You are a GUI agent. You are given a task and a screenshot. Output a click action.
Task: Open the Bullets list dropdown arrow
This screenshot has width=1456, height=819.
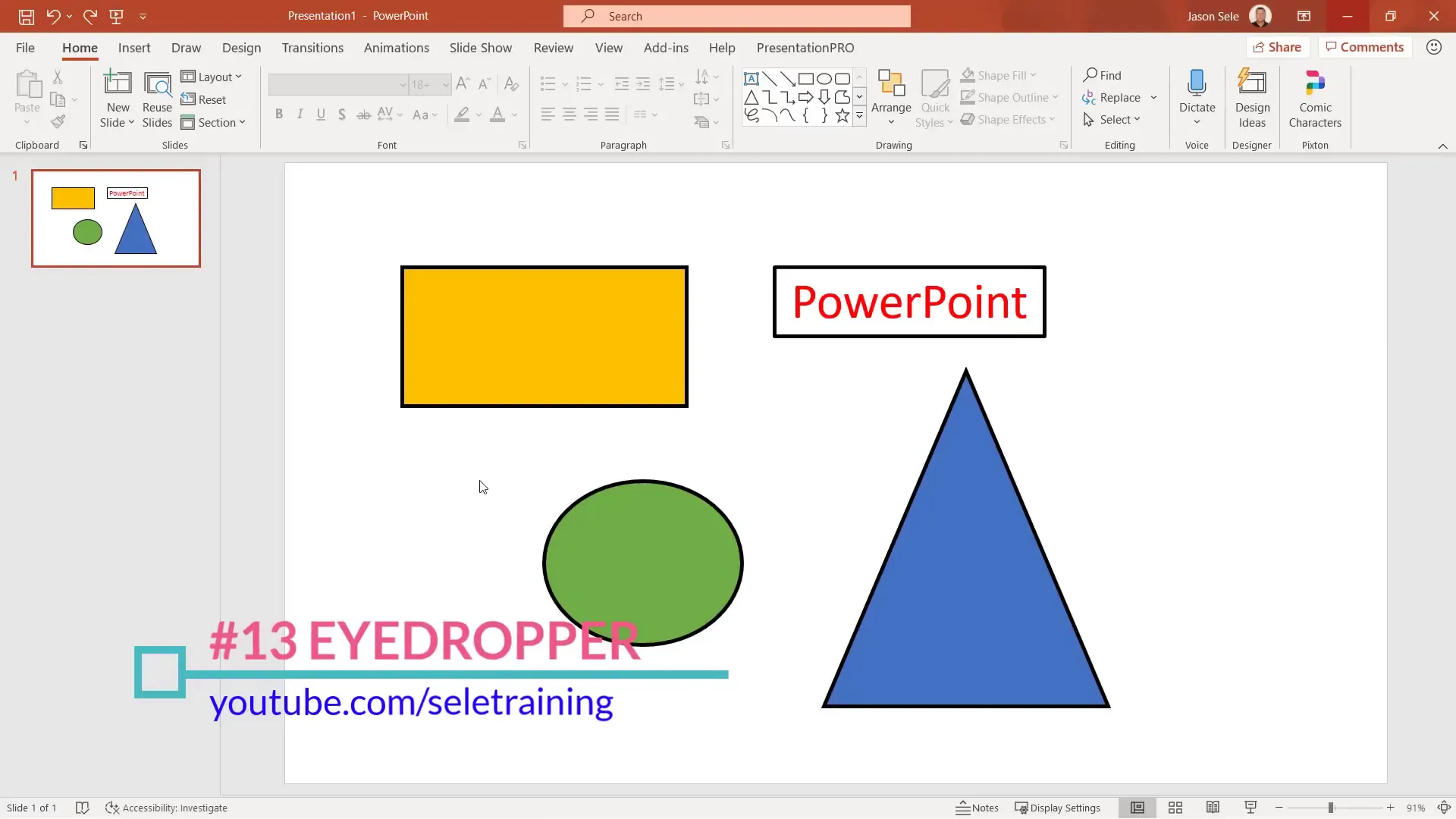(564, 84)
